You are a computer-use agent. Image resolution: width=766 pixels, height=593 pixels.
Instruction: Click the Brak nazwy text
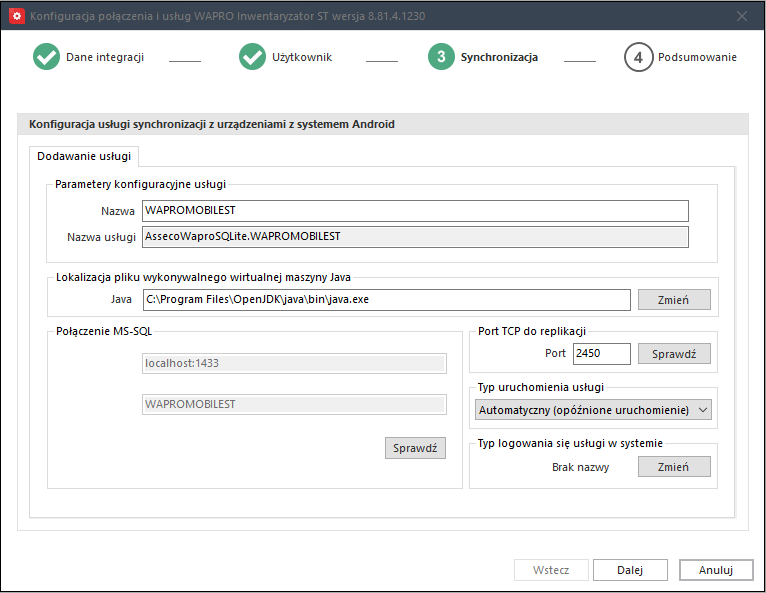point(580,467)
